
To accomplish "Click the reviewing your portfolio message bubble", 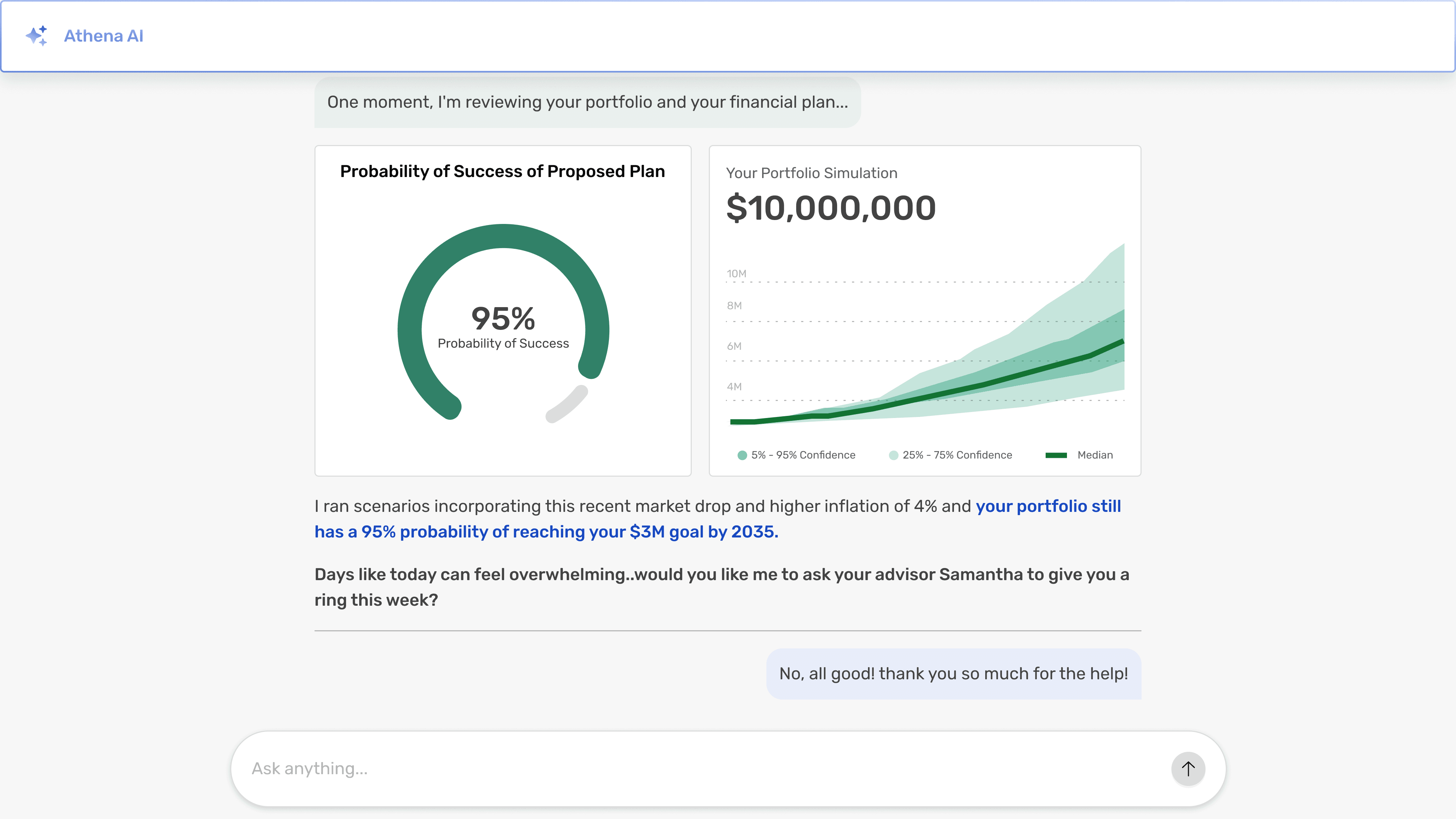I will click(x=588, y=102).
